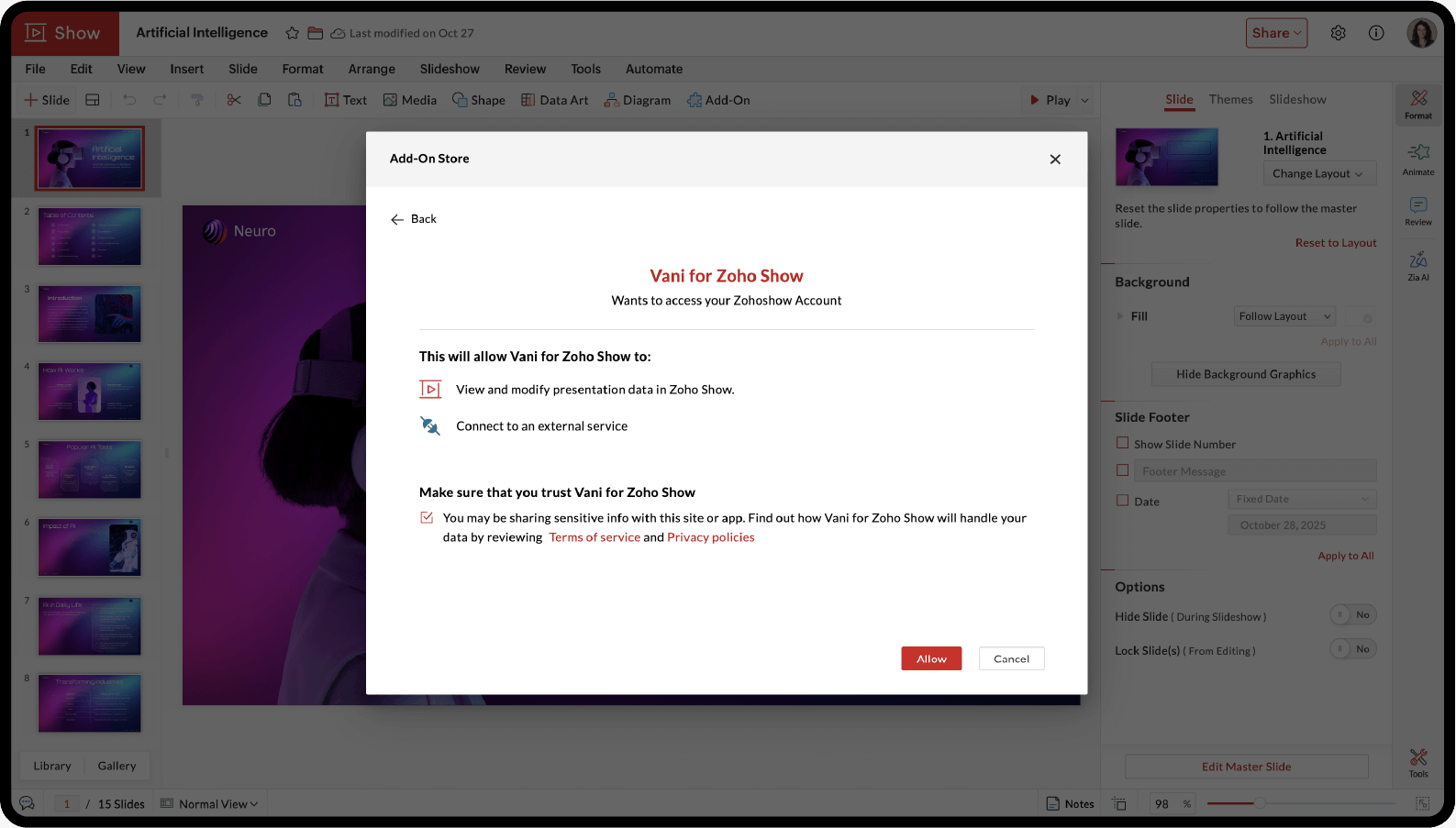Open the move to folder icon

315,33
